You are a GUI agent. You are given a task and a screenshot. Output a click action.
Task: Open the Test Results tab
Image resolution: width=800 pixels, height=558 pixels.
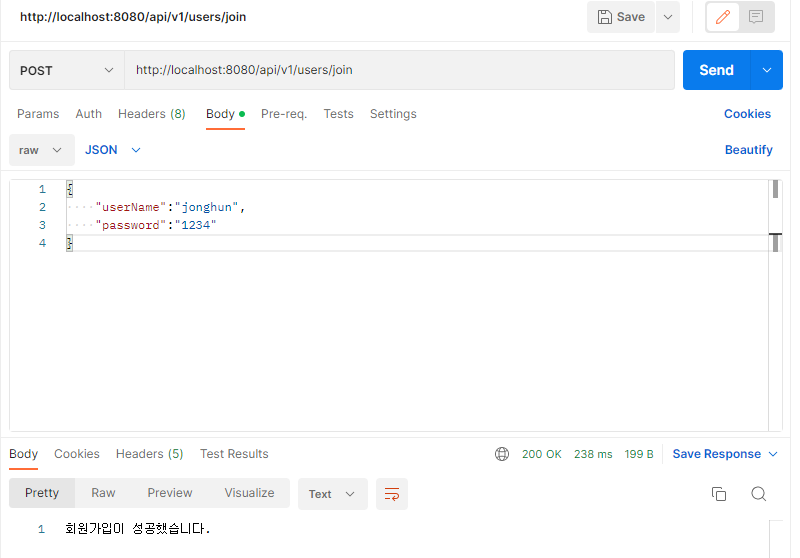coord(234,454)
